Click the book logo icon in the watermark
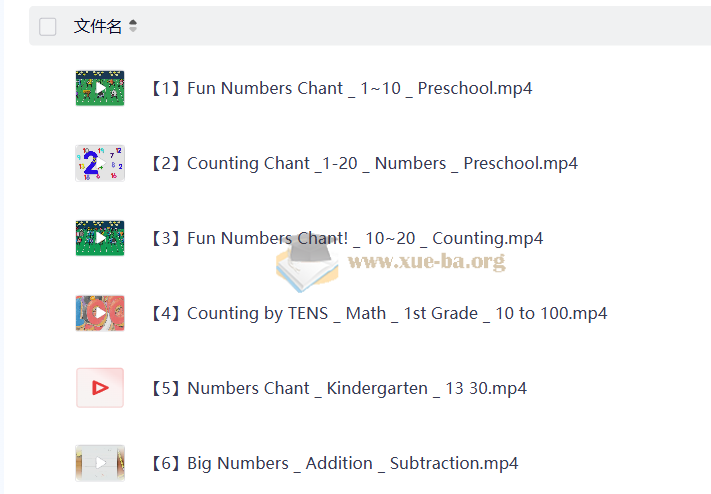The width and height of the screenshot is (711, 494). [x=307, y=262]
